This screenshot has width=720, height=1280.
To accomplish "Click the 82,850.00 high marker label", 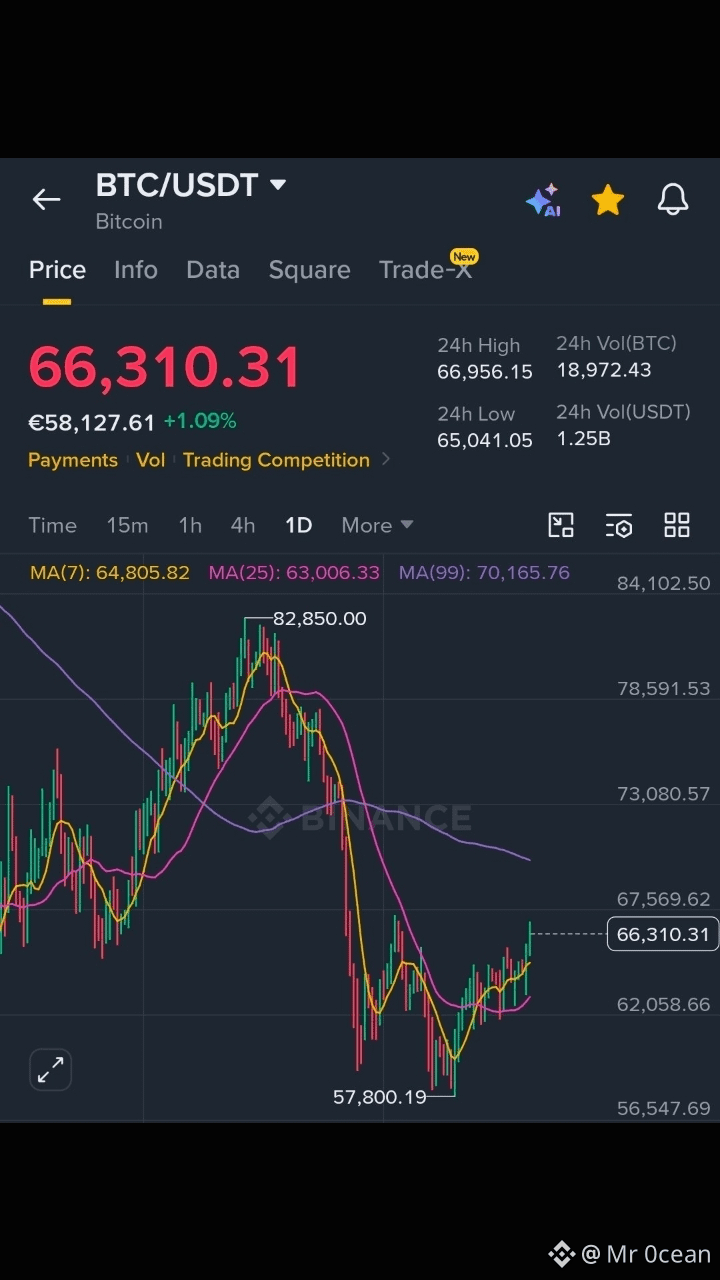I will click(319, 619).
